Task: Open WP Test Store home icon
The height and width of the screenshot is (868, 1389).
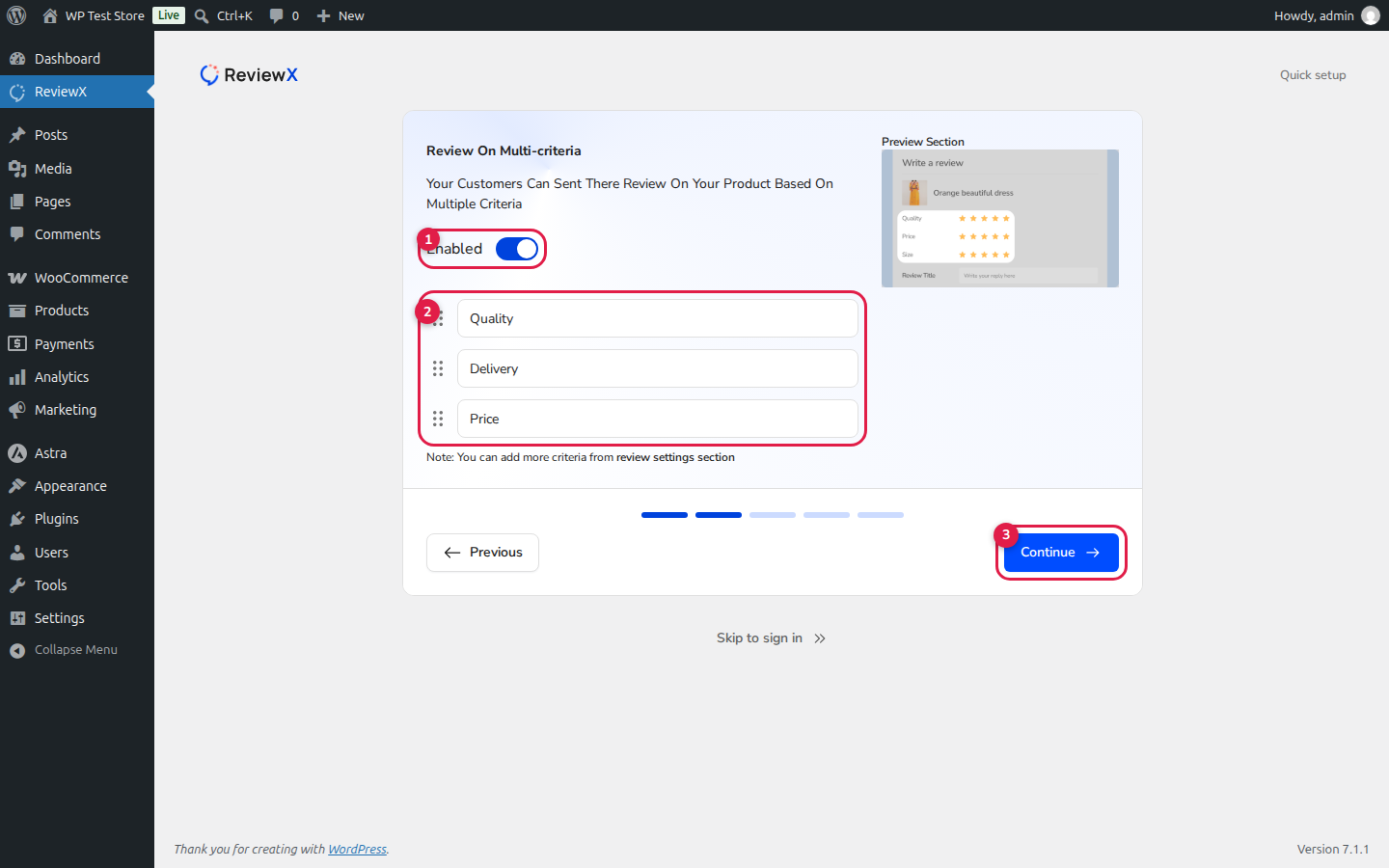Action: pos(50,15)
